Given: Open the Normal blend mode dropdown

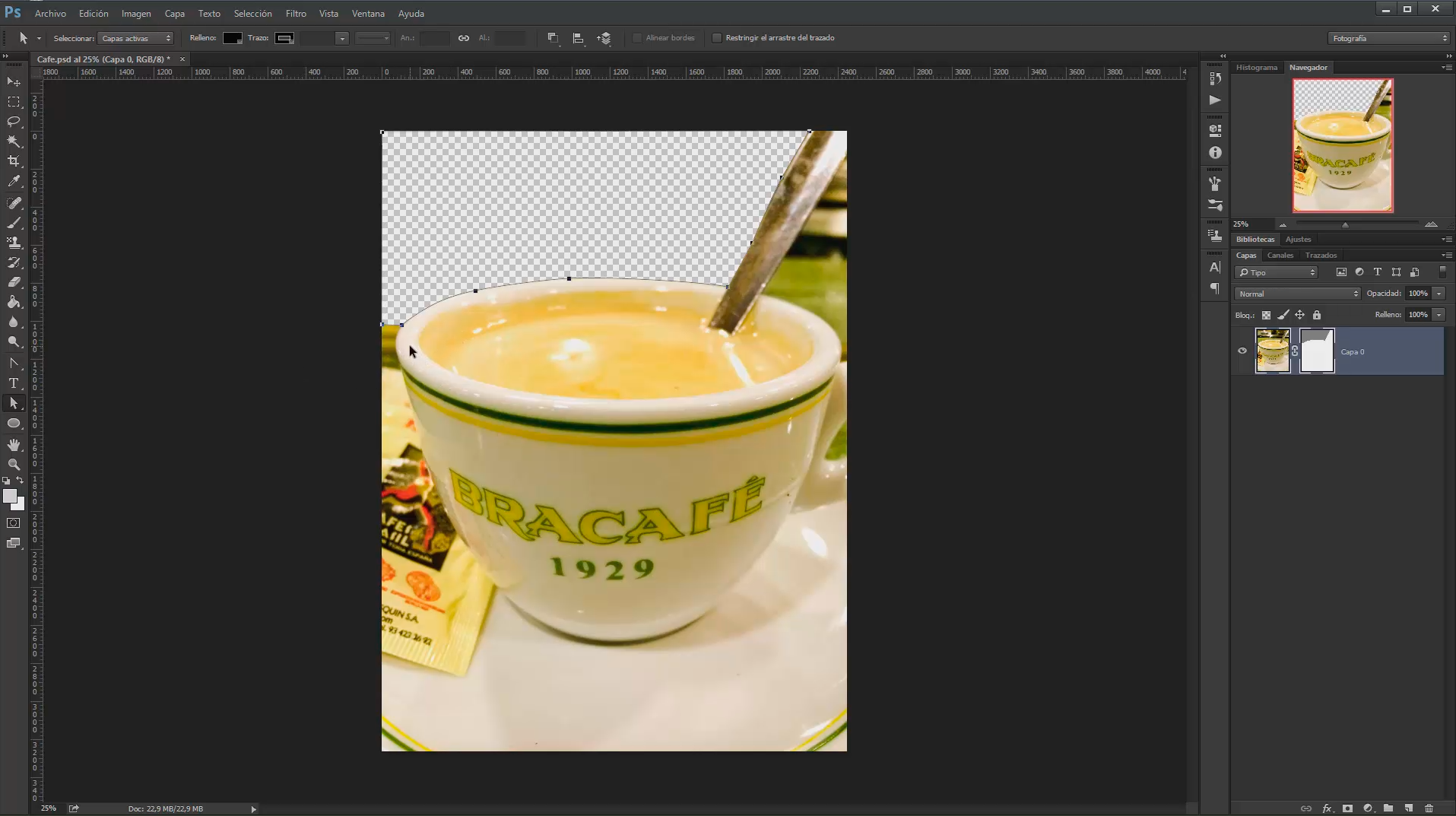Looking at the screenshot, I should (x=1297, y=294).
